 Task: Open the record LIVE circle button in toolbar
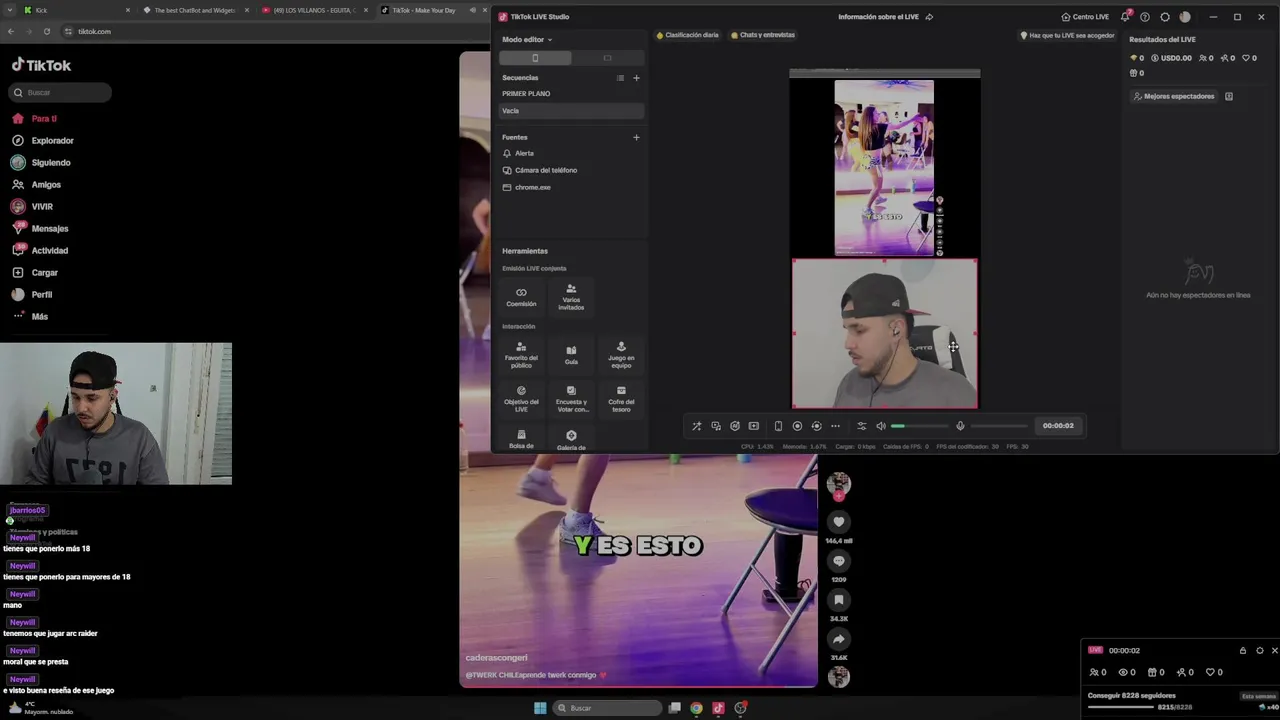[797, 426]
